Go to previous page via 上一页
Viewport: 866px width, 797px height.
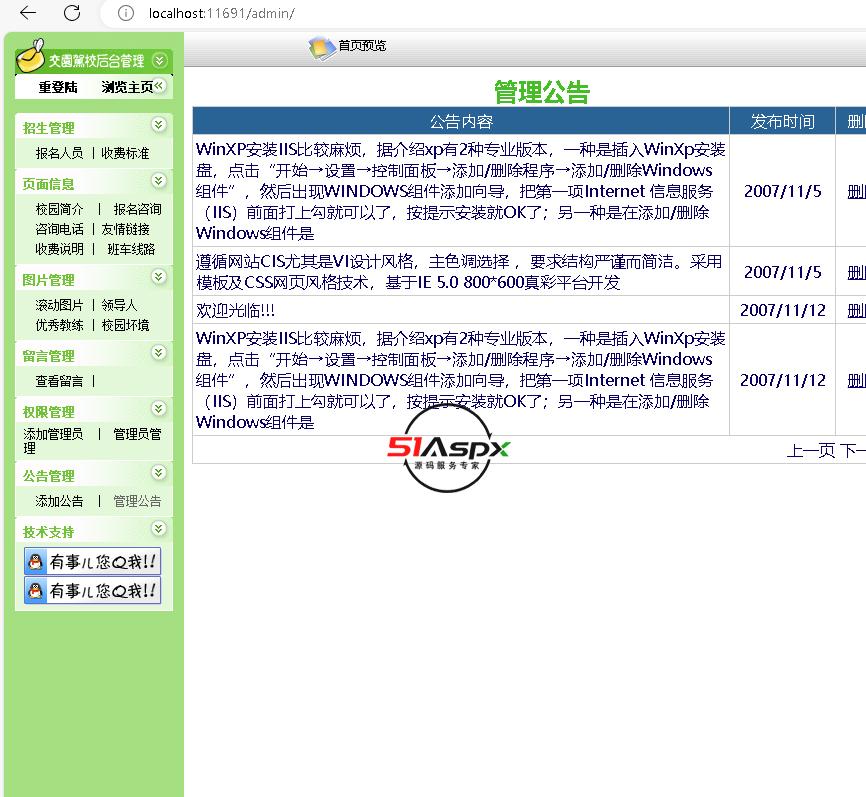pyautogui.click(x=811, y=451)
